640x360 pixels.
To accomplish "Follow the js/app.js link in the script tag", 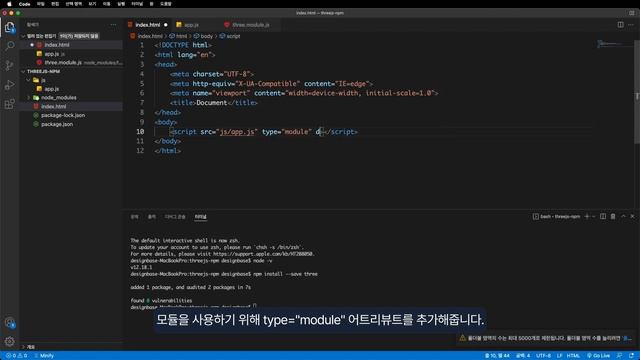I will (x=237, y=132).
